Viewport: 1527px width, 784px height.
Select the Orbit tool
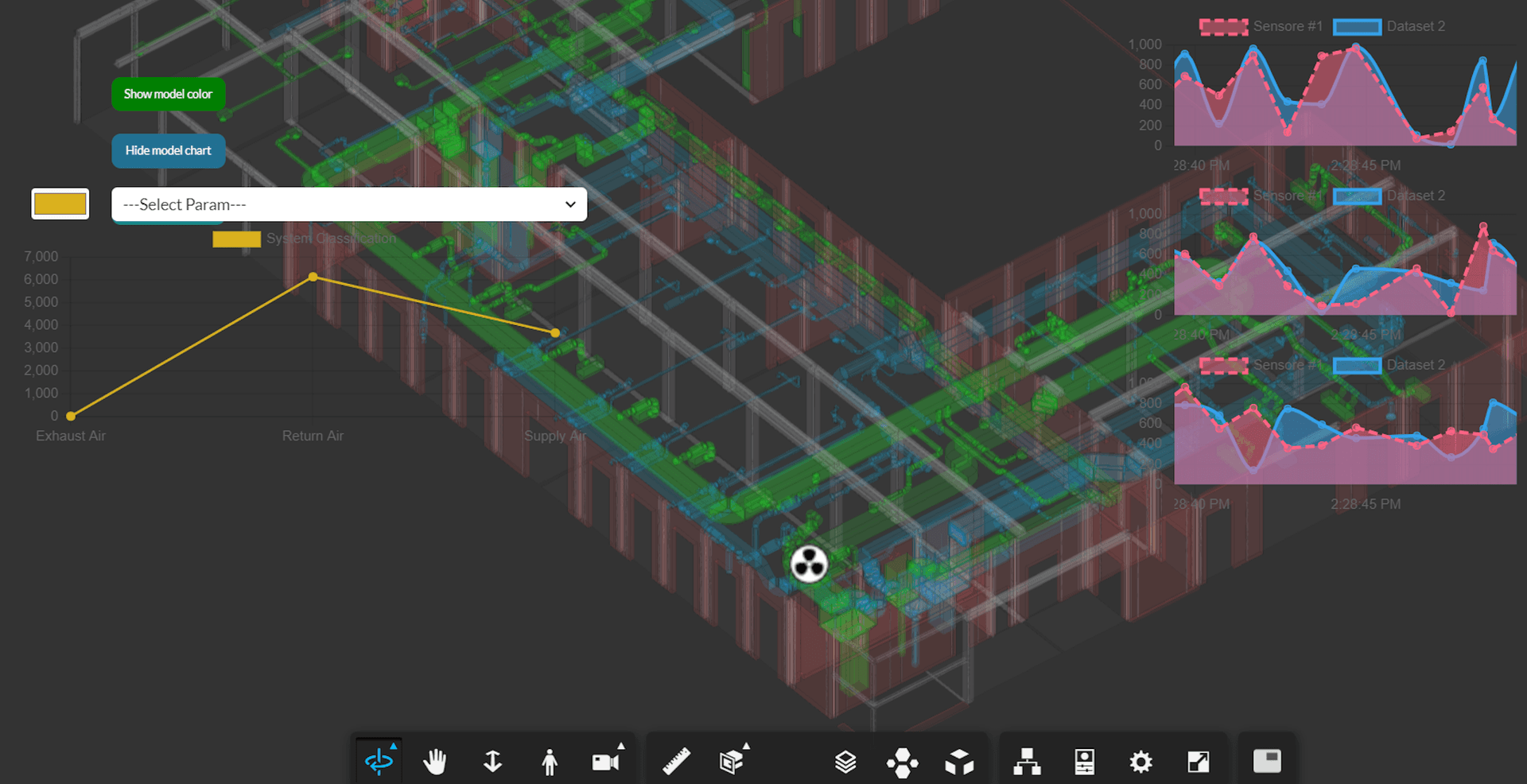(x=379, y=762)
